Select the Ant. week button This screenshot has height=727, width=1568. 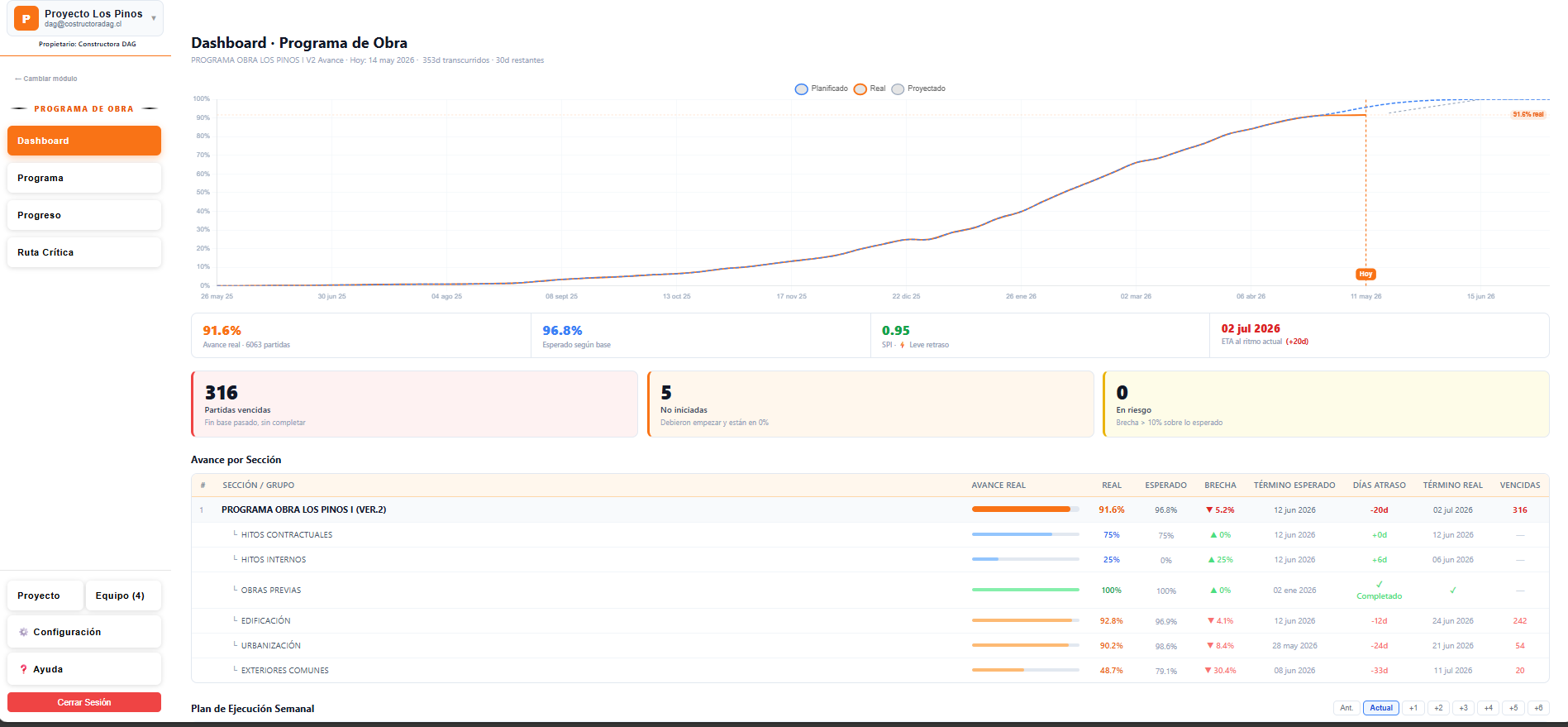point(1346,708)
